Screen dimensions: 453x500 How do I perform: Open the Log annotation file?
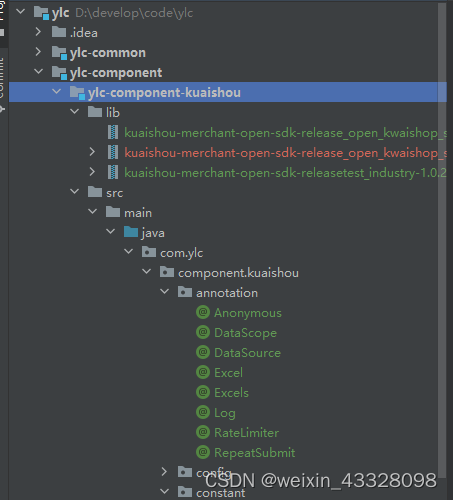coord(225,413)
